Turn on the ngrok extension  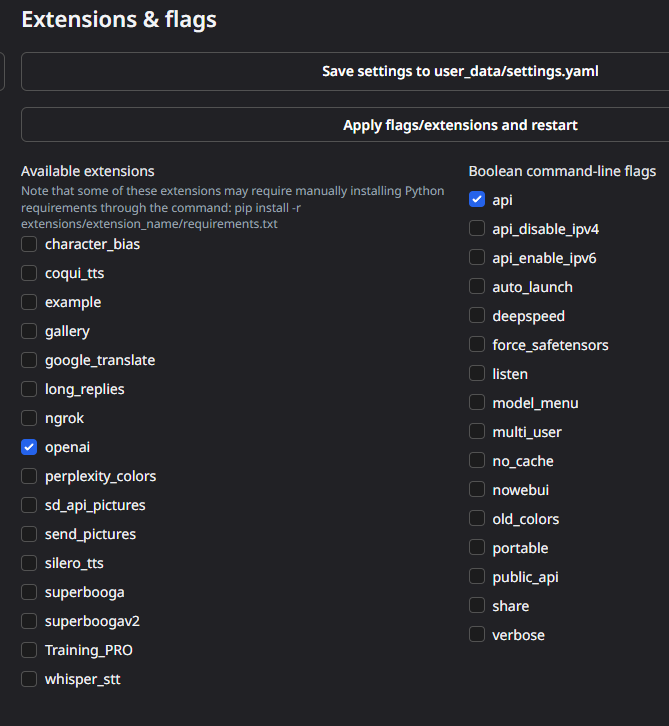tap(29, 418)
